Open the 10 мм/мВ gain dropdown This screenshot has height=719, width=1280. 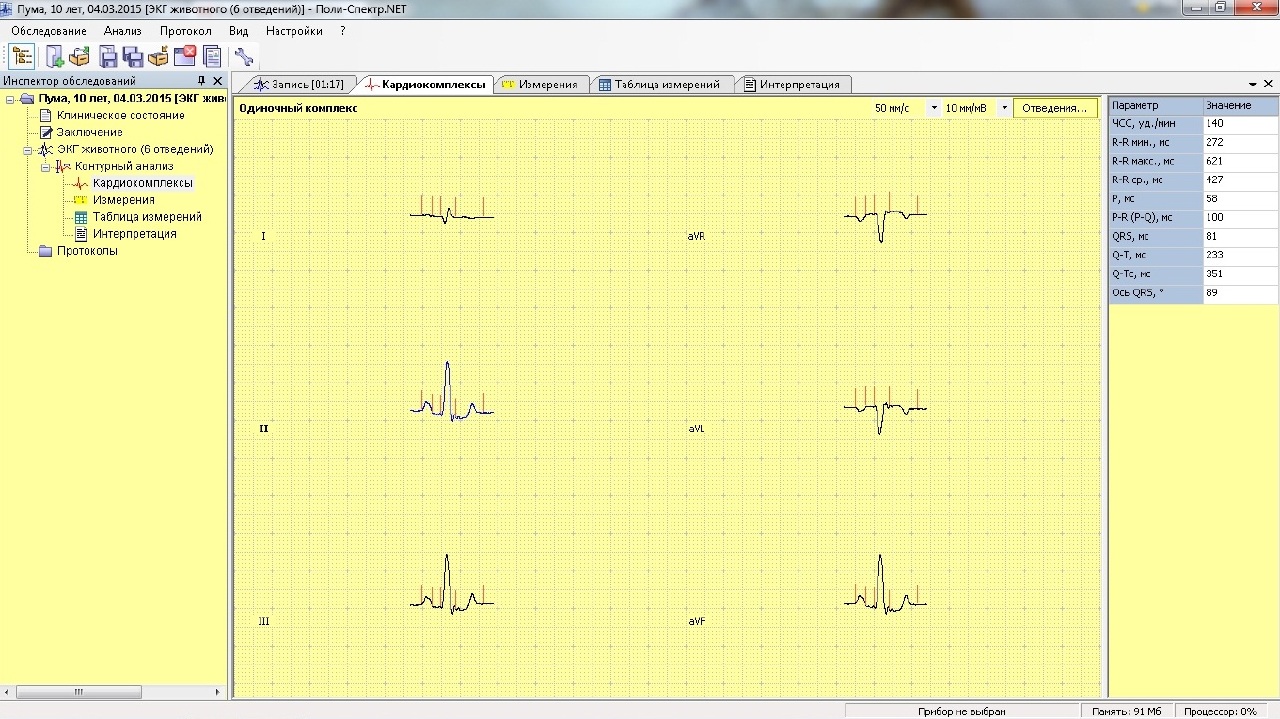pos(1004,108)
